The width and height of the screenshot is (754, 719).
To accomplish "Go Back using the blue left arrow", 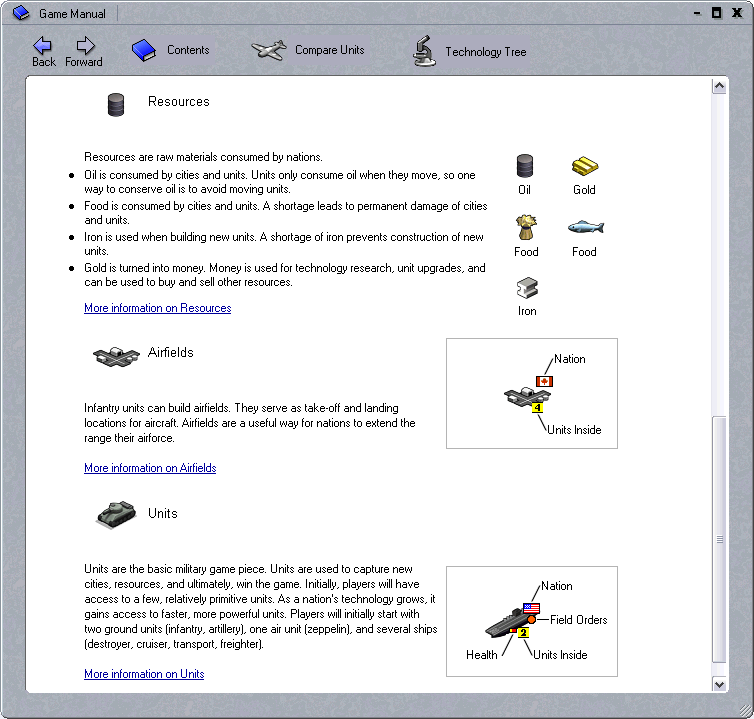I will 43,45.
